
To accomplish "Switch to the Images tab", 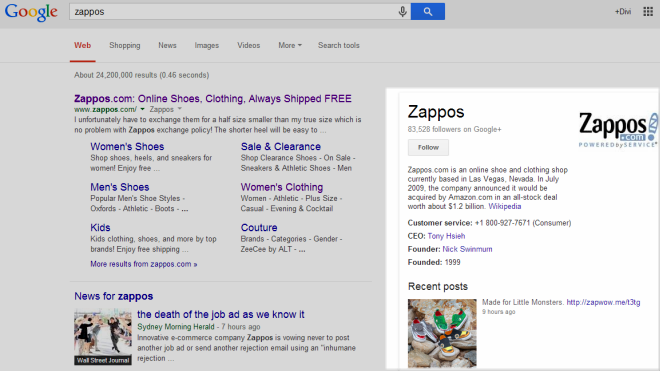I will coord(207,45).
